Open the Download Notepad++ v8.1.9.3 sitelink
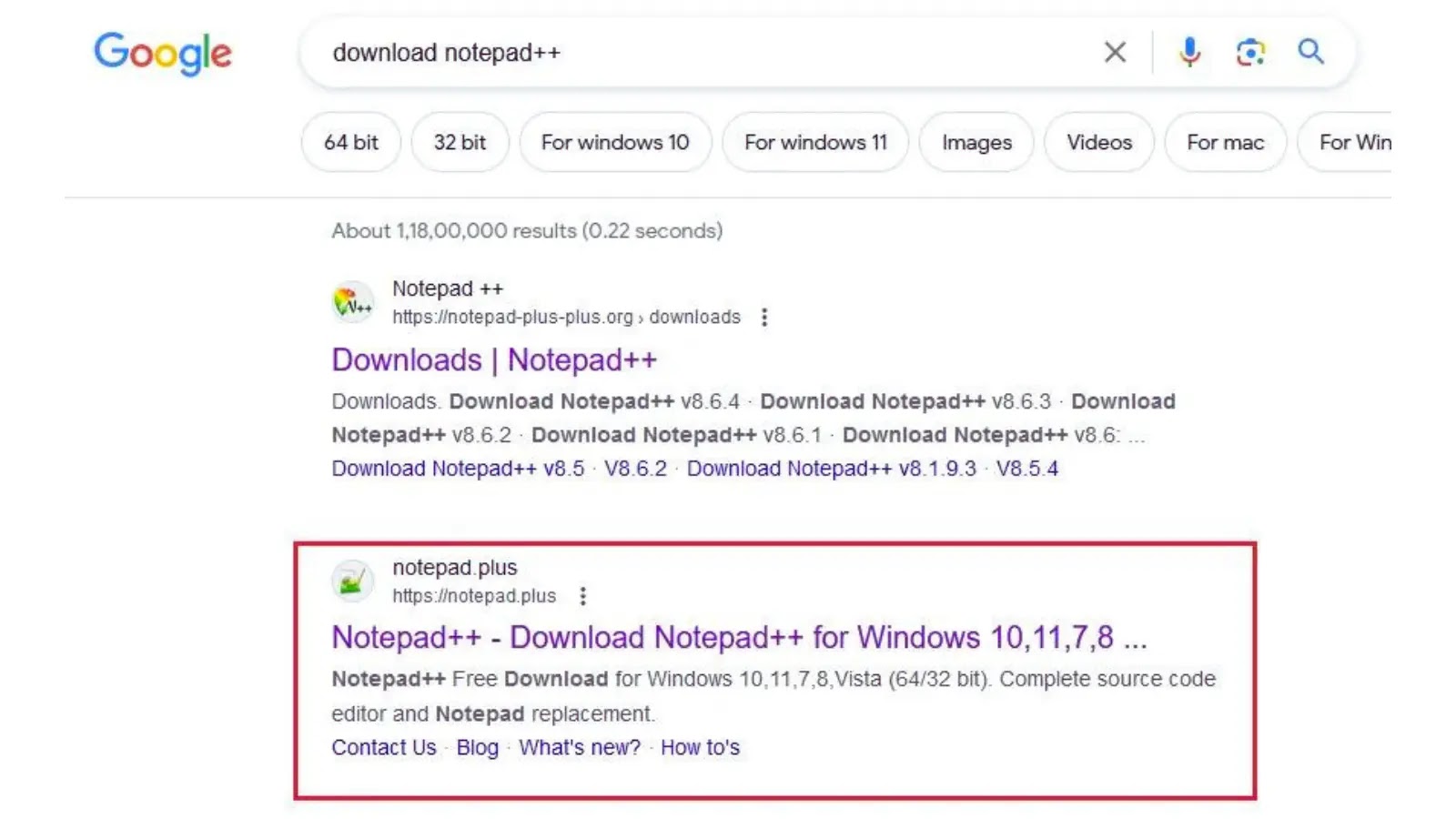1456x819 pixels. (x=831, y=469)
